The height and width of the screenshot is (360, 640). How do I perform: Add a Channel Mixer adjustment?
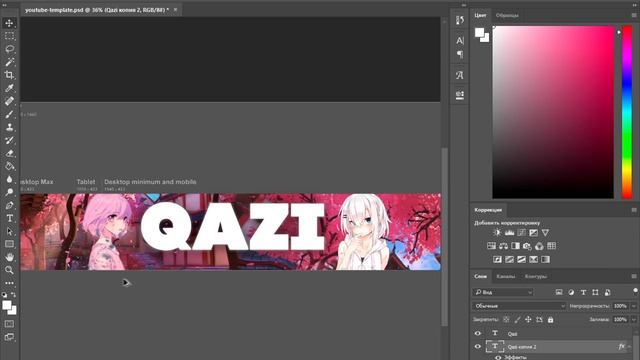[540, 246]
